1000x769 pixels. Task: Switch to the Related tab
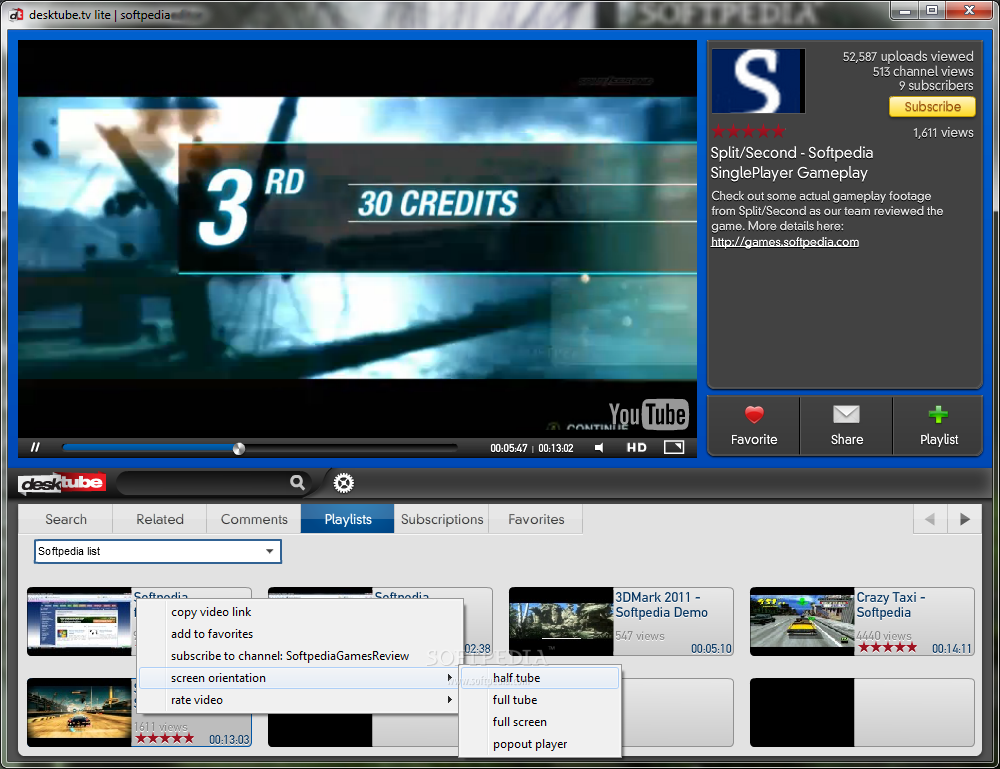[159, 519]
